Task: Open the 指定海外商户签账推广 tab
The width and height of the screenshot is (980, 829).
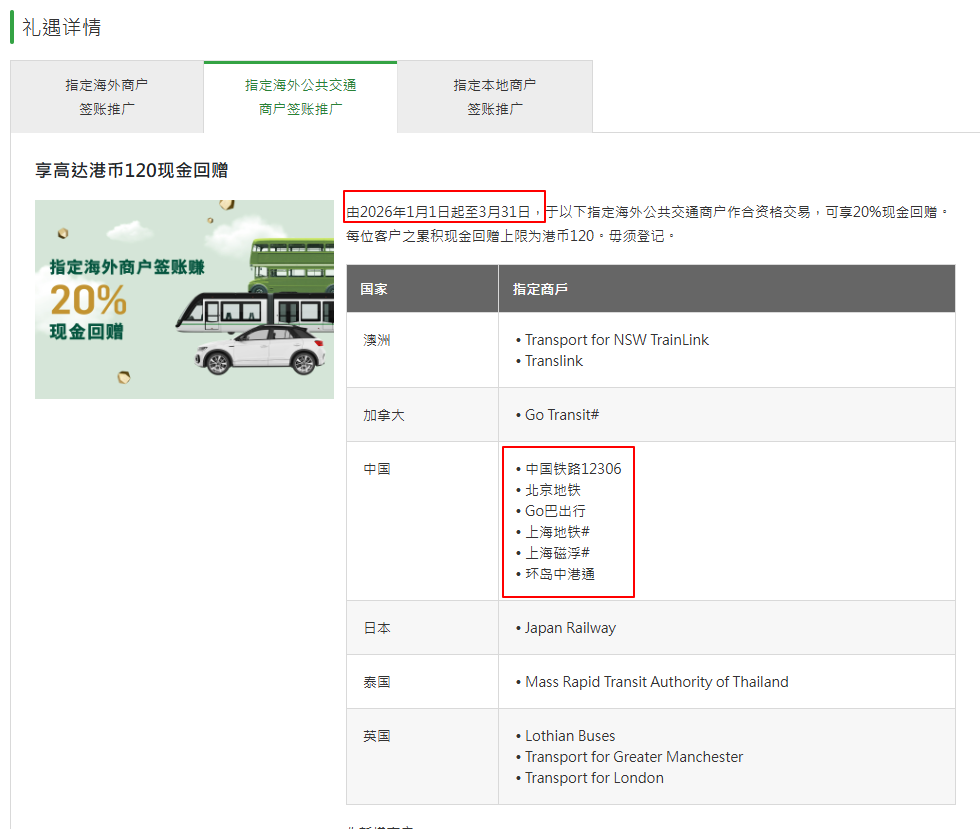Action: click(x=107, y=97)
